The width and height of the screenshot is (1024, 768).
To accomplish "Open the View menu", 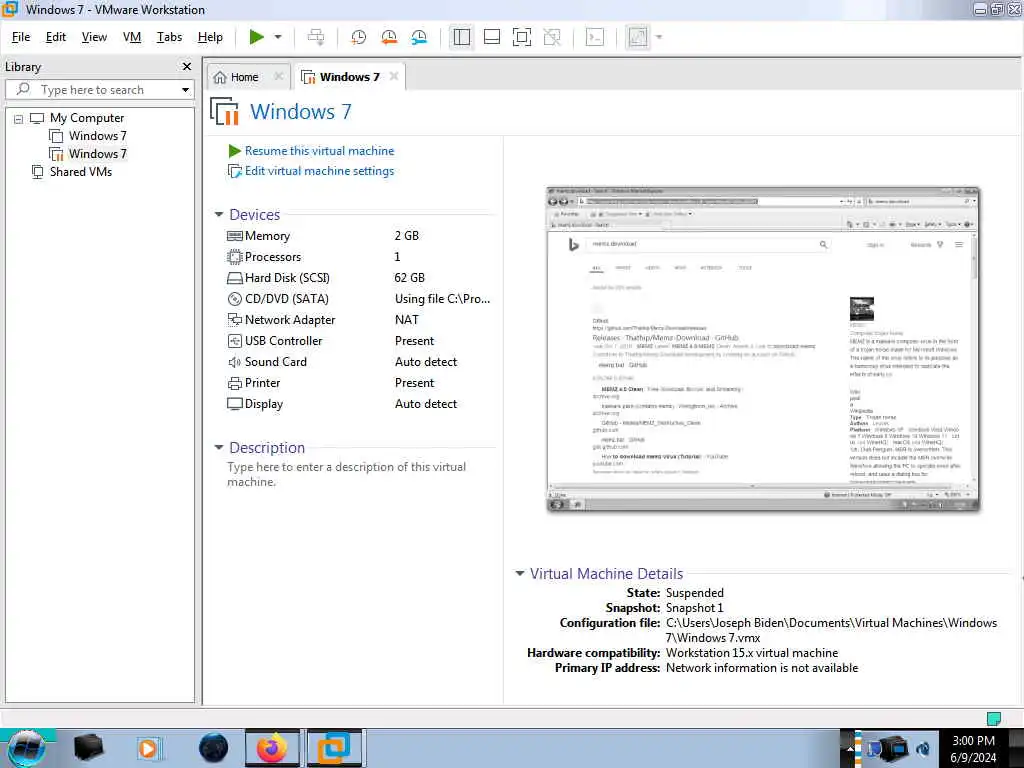I will tap(94, 37).
